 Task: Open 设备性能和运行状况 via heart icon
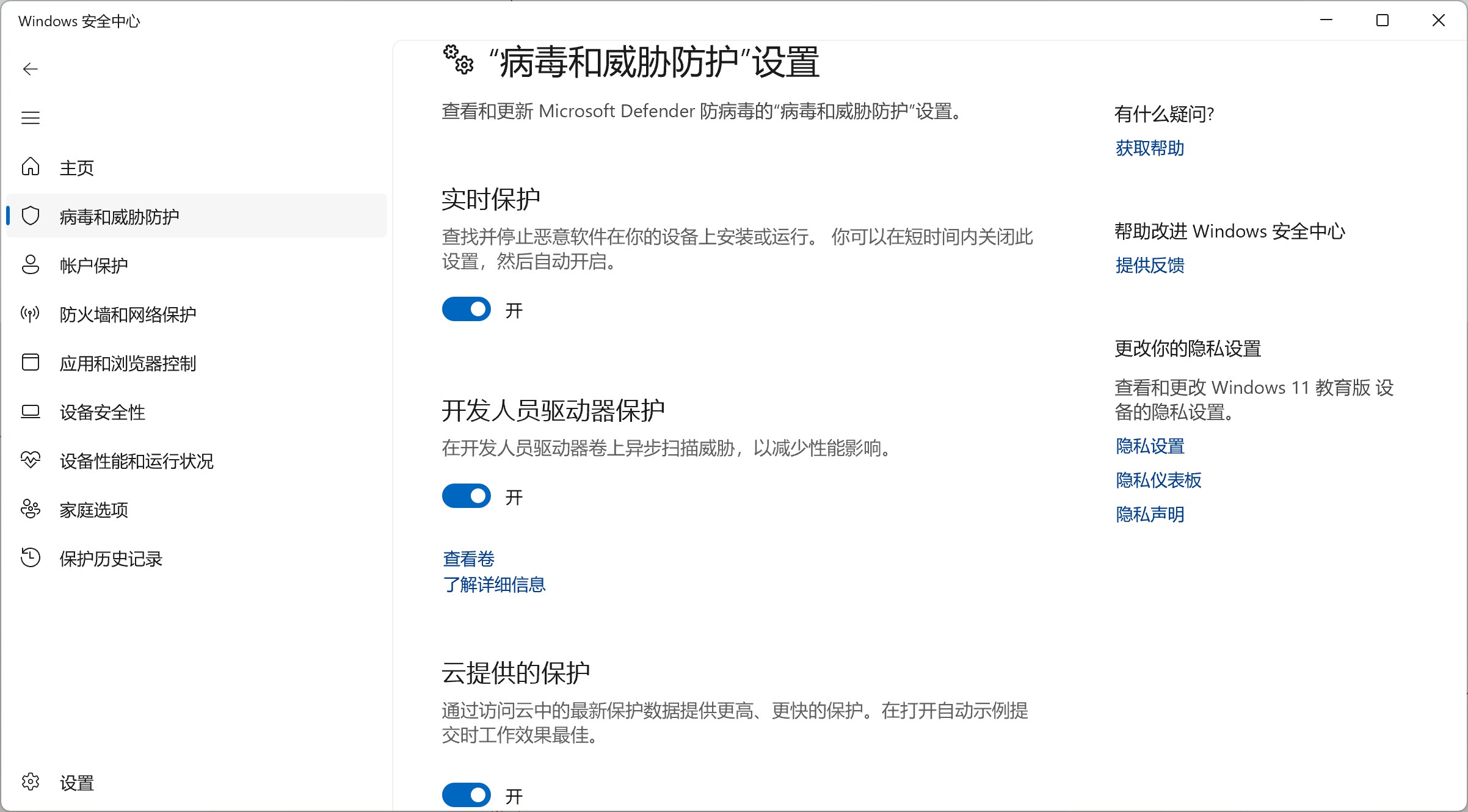pyautogui.click(x=31, y=460)
